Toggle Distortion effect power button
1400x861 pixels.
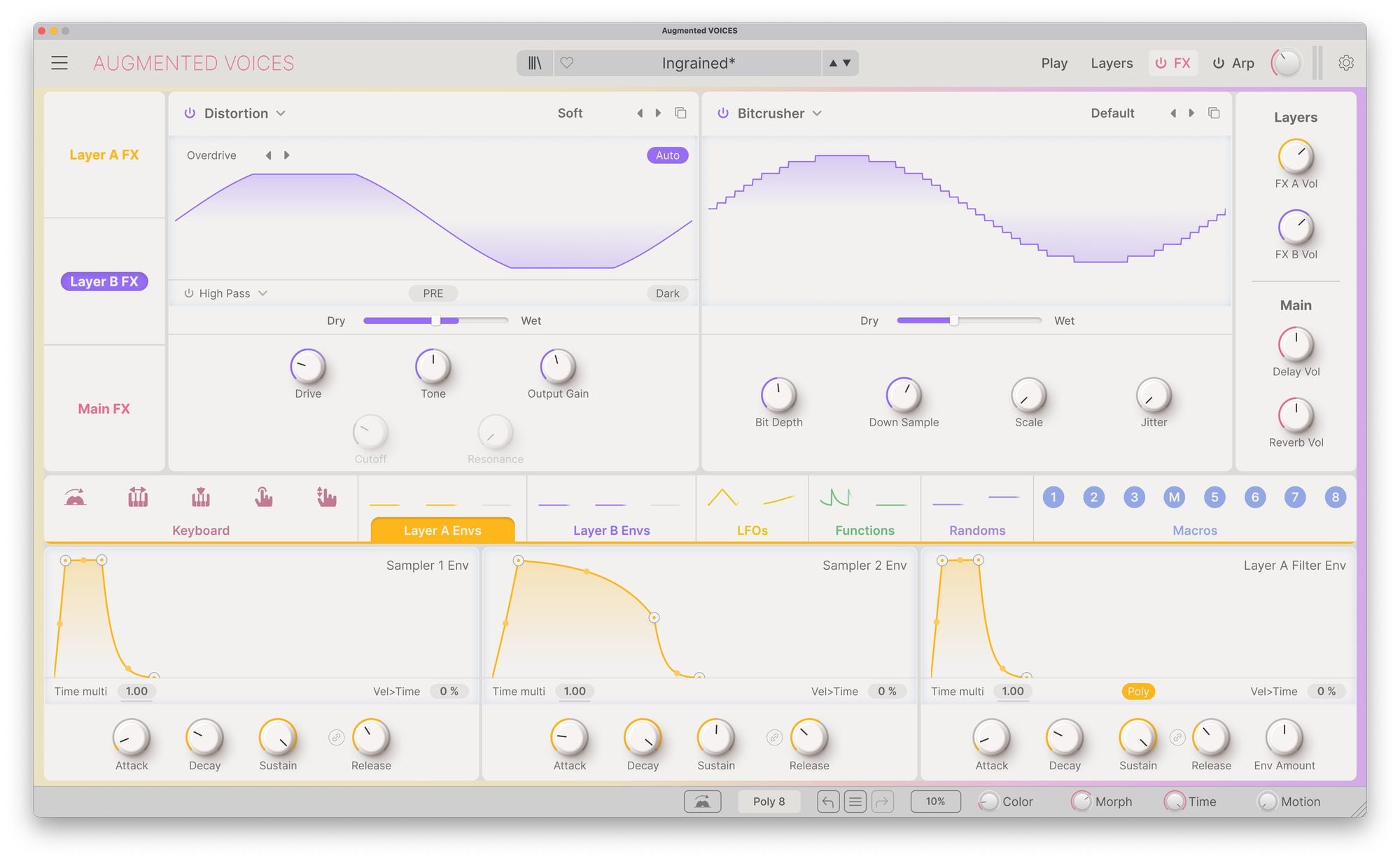click(190, 113)
